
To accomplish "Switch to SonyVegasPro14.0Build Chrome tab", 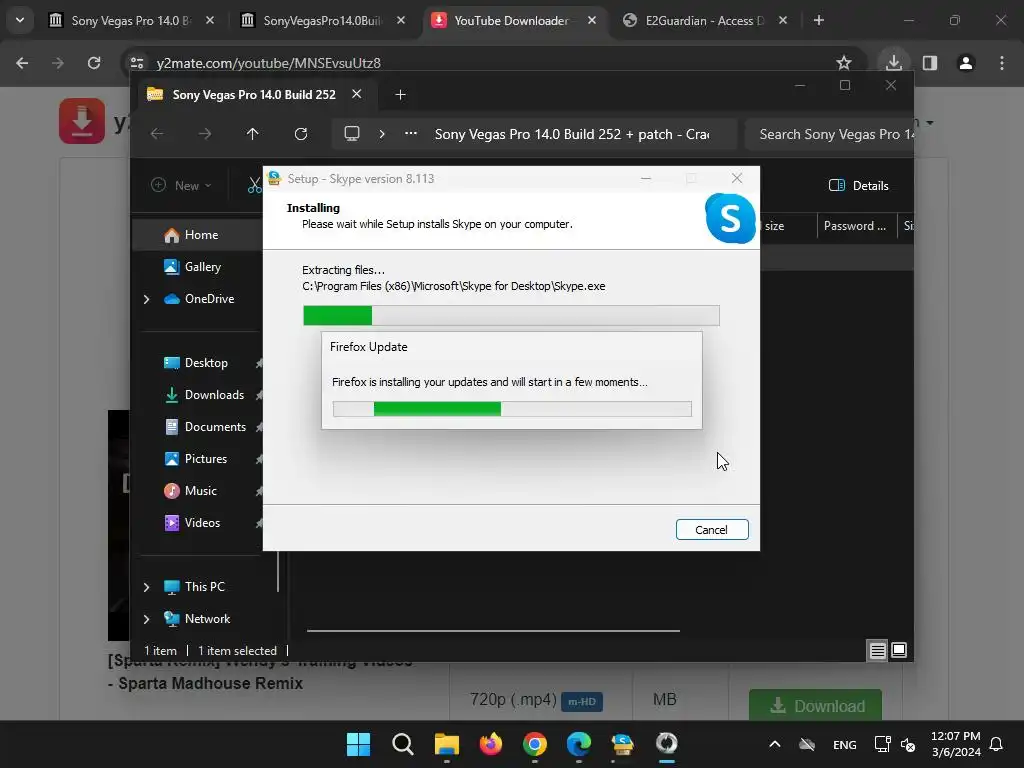I will click(323, 21).
